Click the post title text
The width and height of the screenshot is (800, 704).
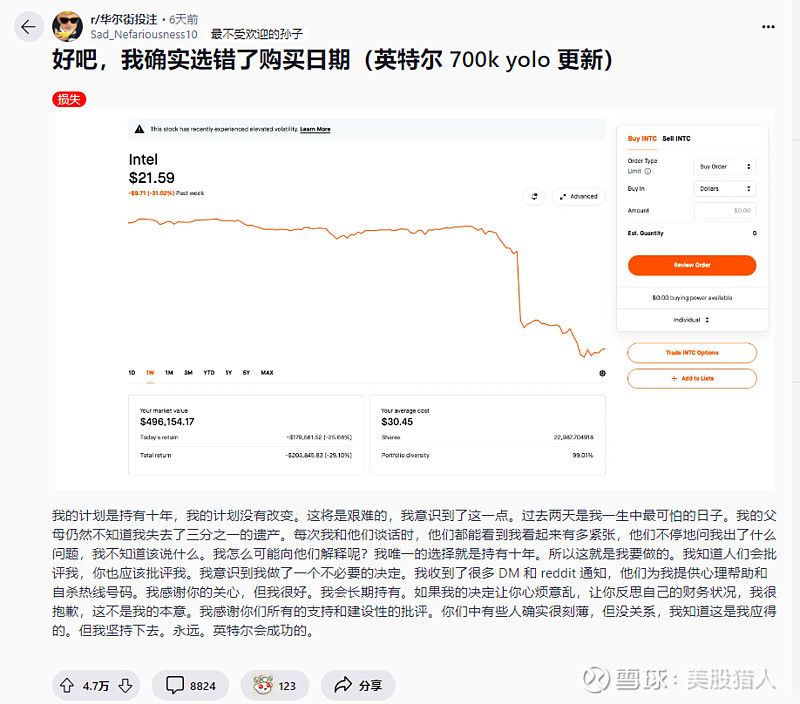(332, 60)
